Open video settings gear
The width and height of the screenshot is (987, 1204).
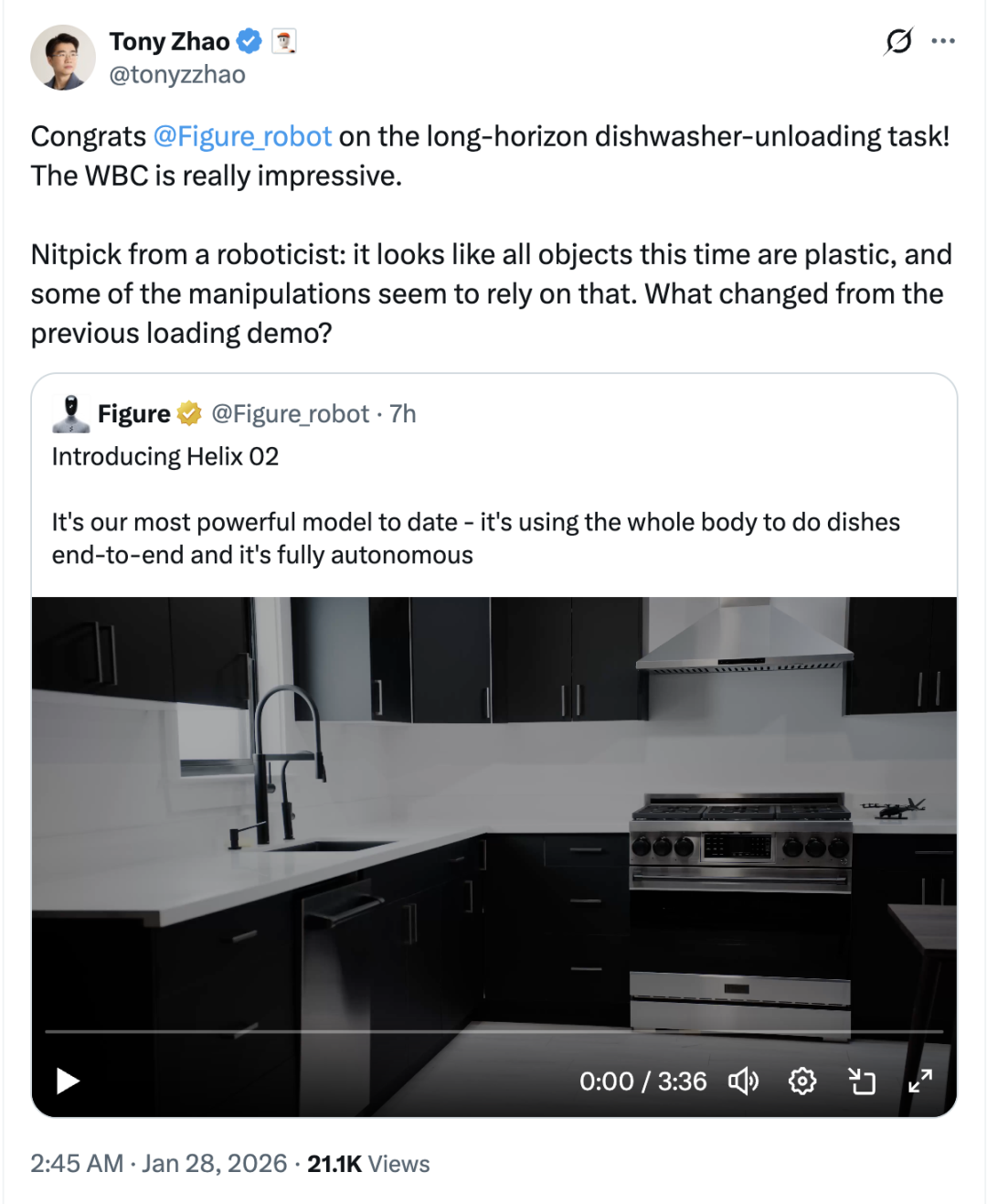pyautogui.click(x=801, y=1081)
